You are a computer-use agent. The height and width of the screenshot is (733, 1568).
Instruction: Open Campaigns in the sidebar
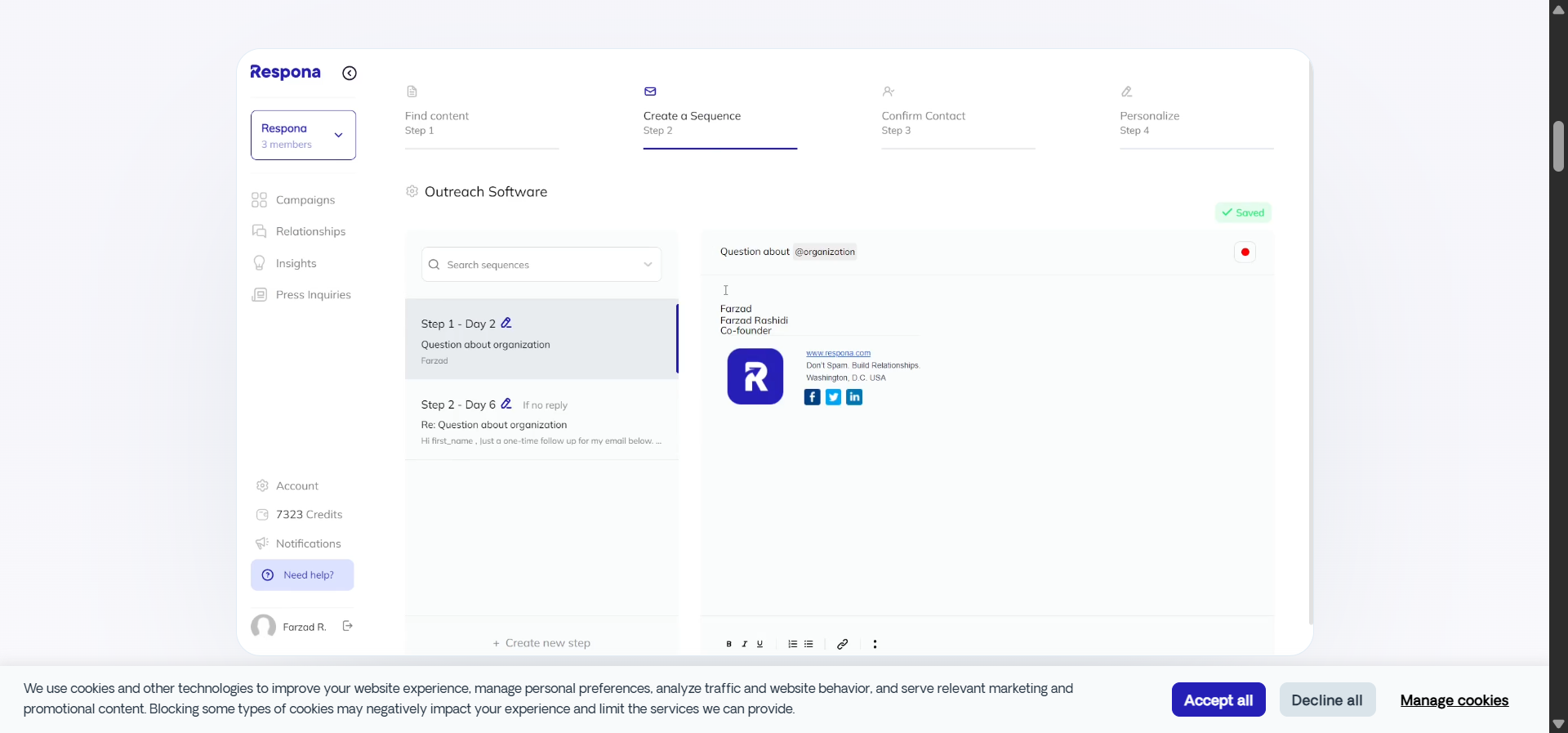(x=305, y=200)
